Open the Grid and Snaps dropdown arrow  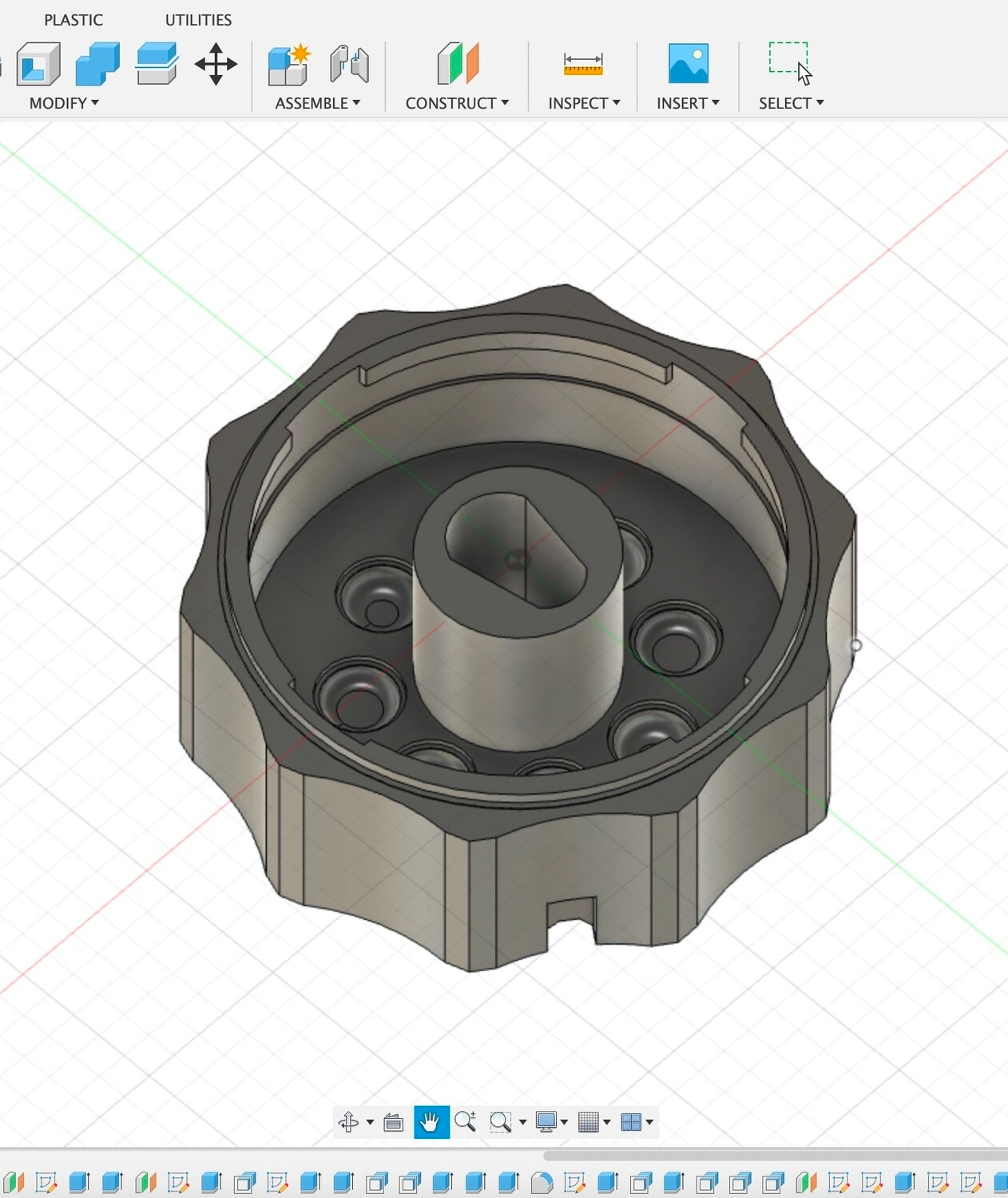(x=607, y=1122)
